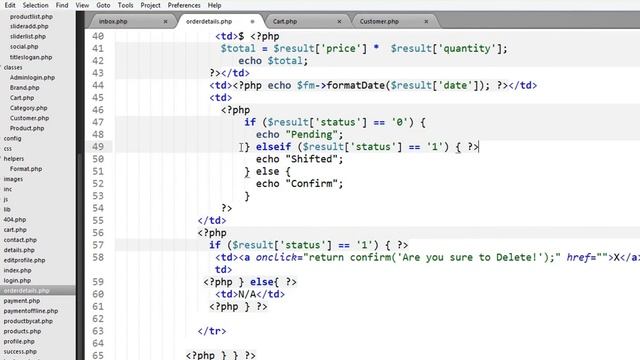This screenshot has height=360, width=640.
Task: Click unsaved dot on orderdetails.php tab
Action: click(252, 22)
